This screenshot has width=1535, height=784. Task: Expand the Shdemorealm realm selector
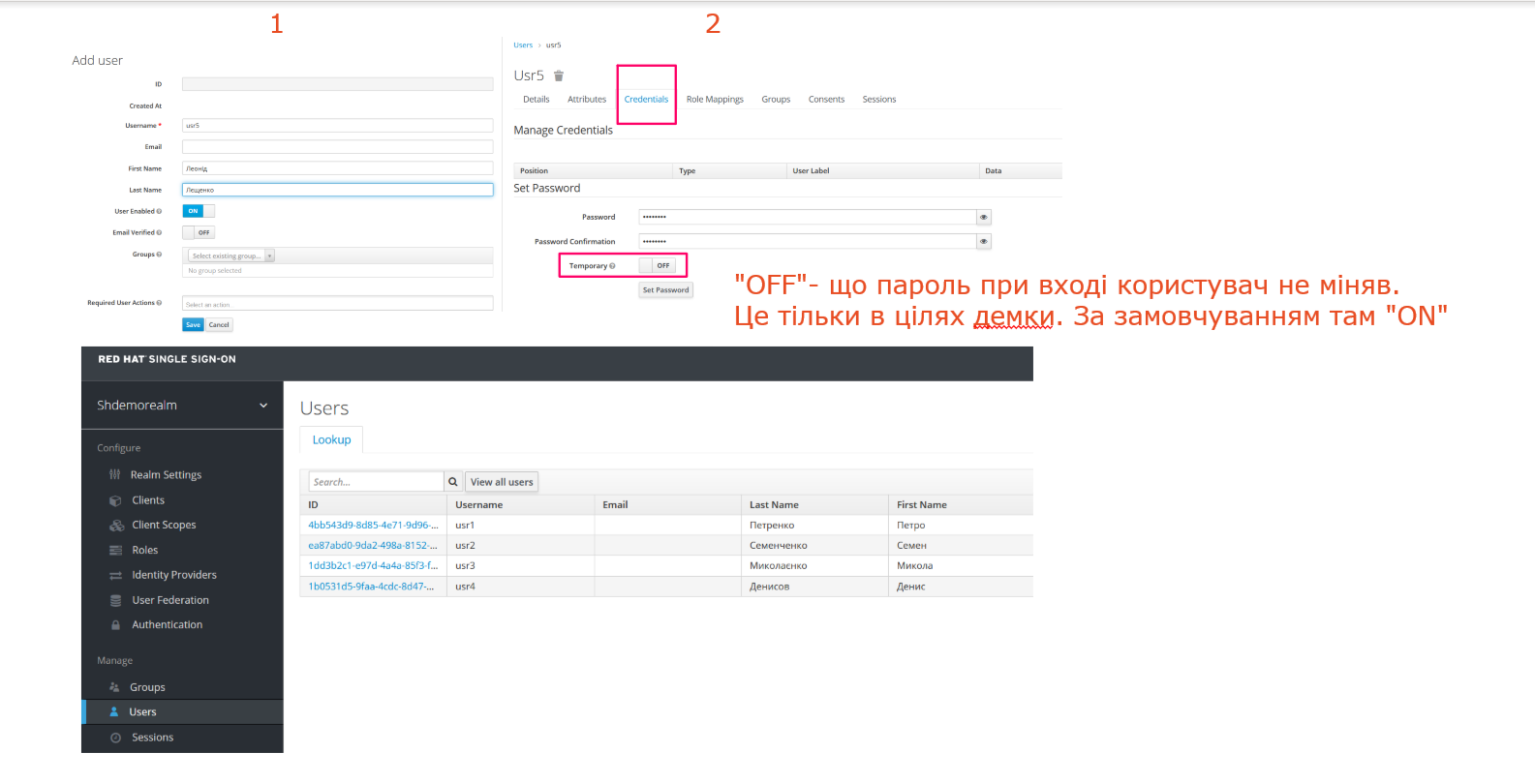263,406
